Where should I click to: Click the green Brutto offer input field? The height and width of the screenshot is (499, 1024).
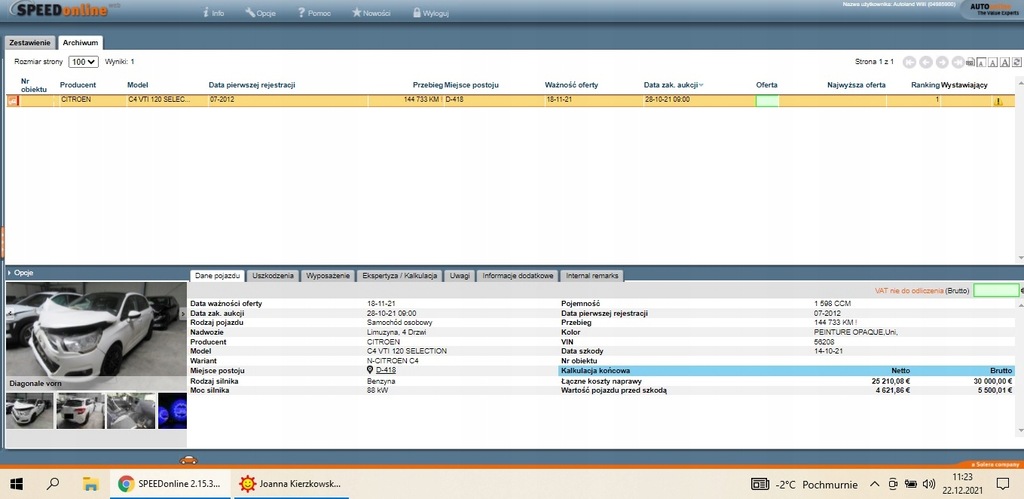pos(995,291)
